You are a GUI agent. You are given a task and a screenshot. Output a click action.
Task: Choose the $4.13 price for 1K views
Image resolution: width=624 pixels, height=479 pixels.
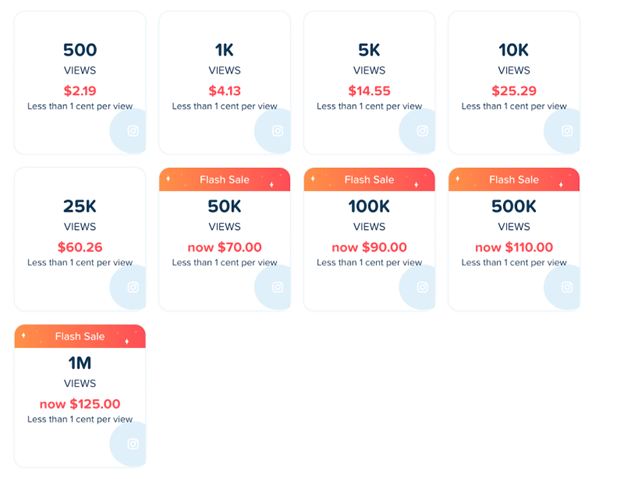coord(224,91)
